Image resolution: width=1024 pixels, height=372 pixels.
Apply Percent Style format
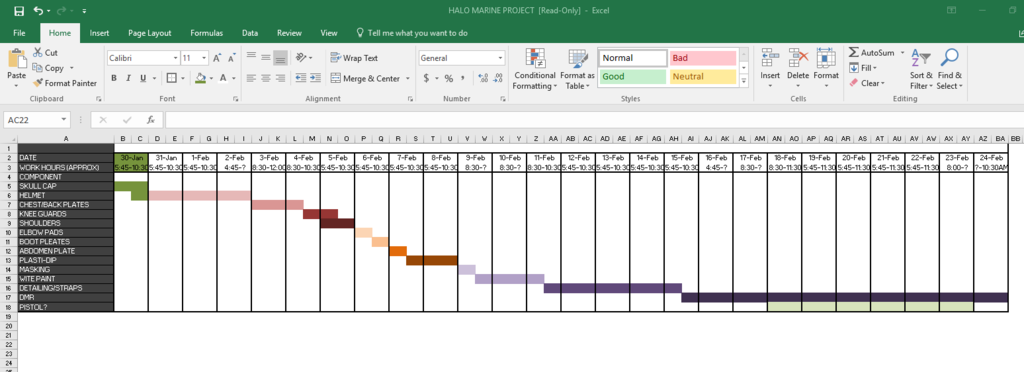click(x=449, y=78)
